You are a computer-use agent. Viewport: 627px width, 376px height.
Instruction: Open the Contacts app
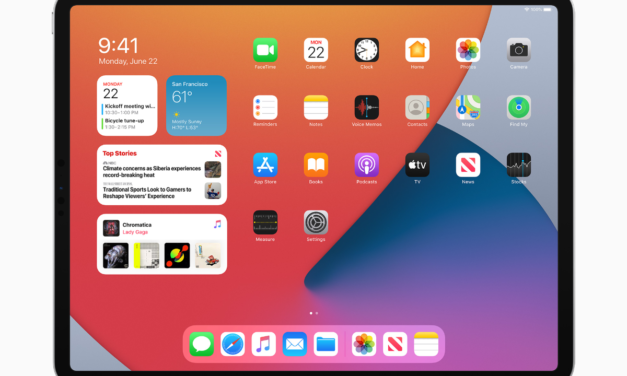[x=417, y=107]
